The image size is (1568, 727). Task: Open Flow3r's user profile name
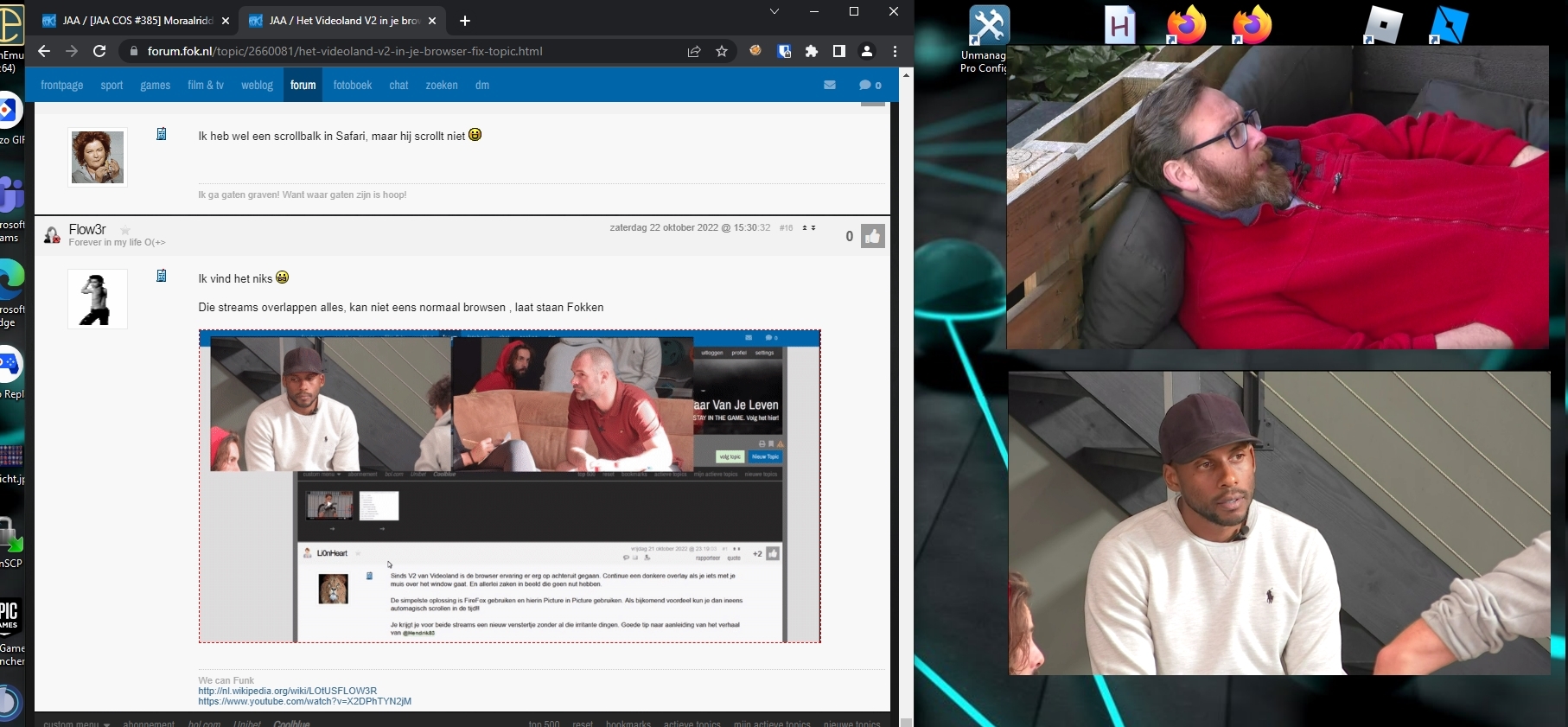pos(87,229)
